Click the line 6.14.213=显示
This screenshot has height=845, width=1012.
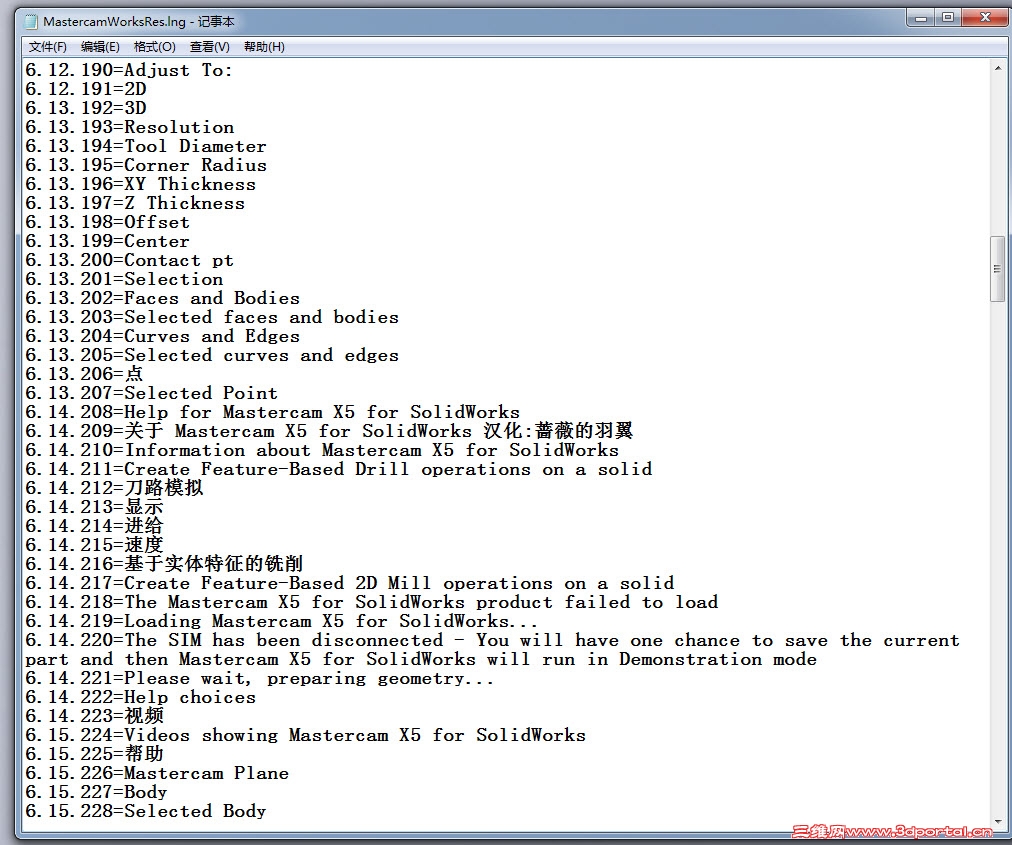click(x=94, y=507)
